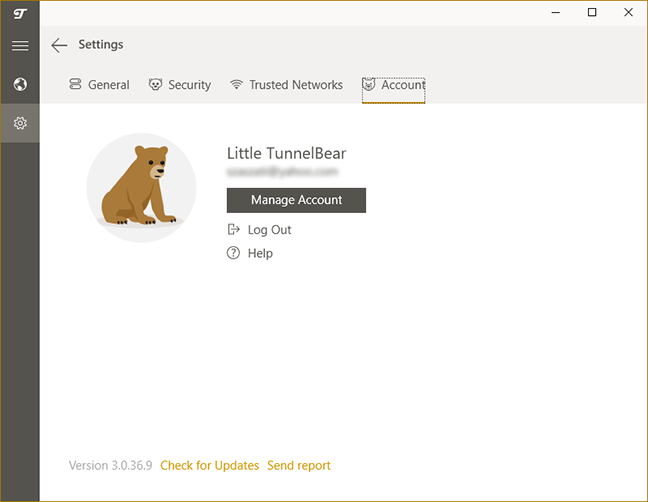Switch to the General tab

point(99,85)
